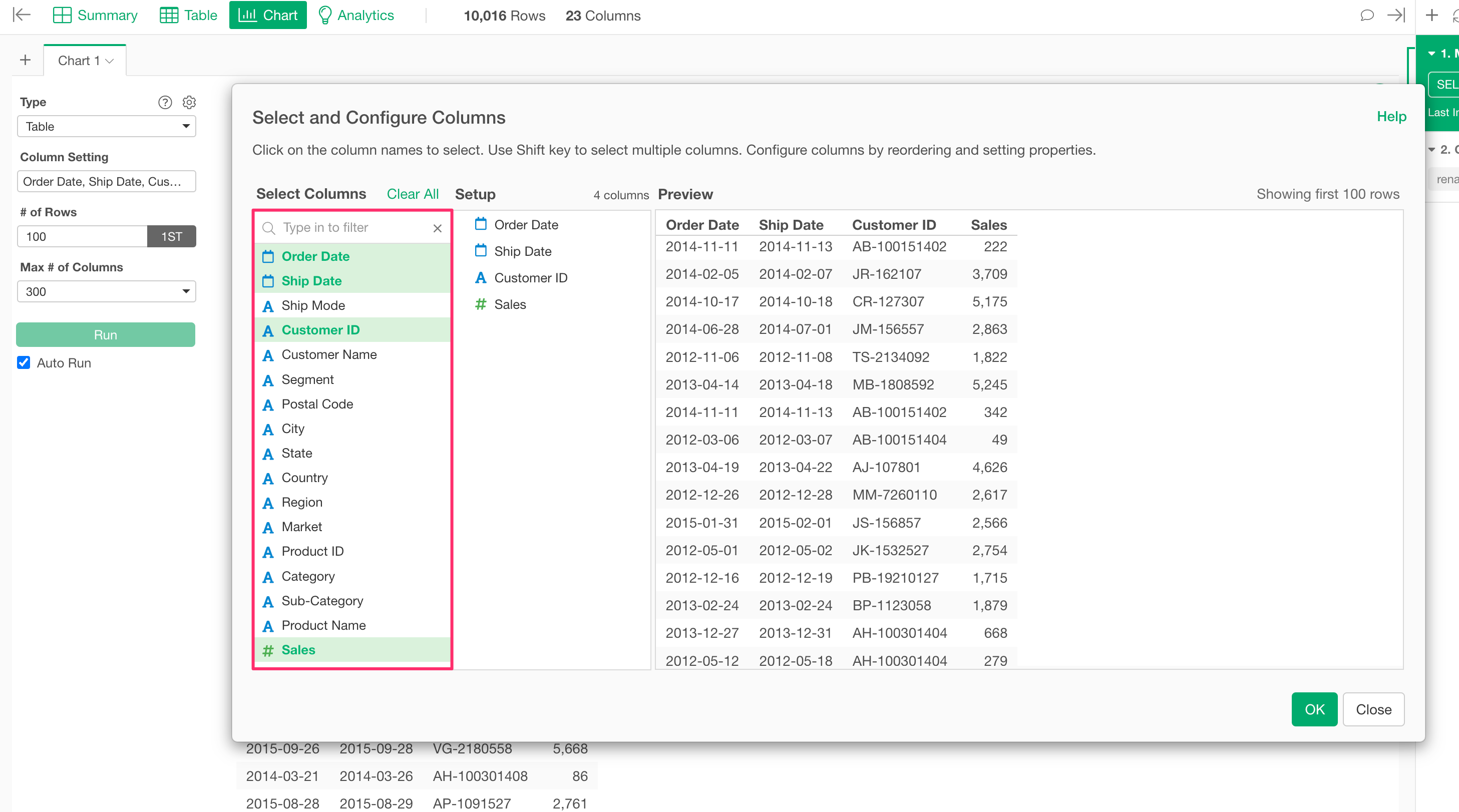Viewport: 1459px width, 812px height.
Task: Switch to the Summary view
Action: pyautogui.click(x=95, y=16)
